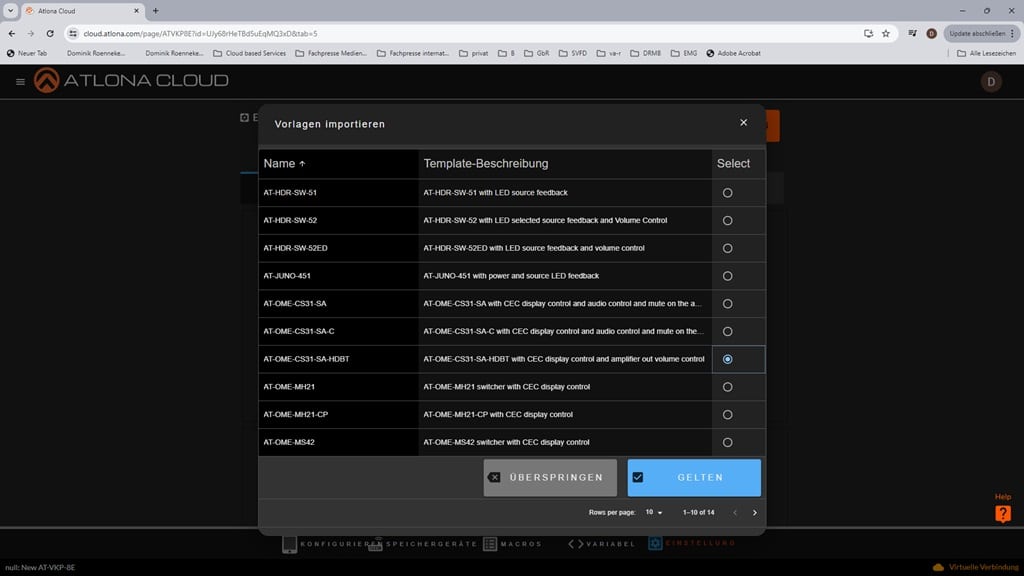Open the hamburger navigation menu
The height and width of the screenshot is (576, 1024).
tap(20, 82)
